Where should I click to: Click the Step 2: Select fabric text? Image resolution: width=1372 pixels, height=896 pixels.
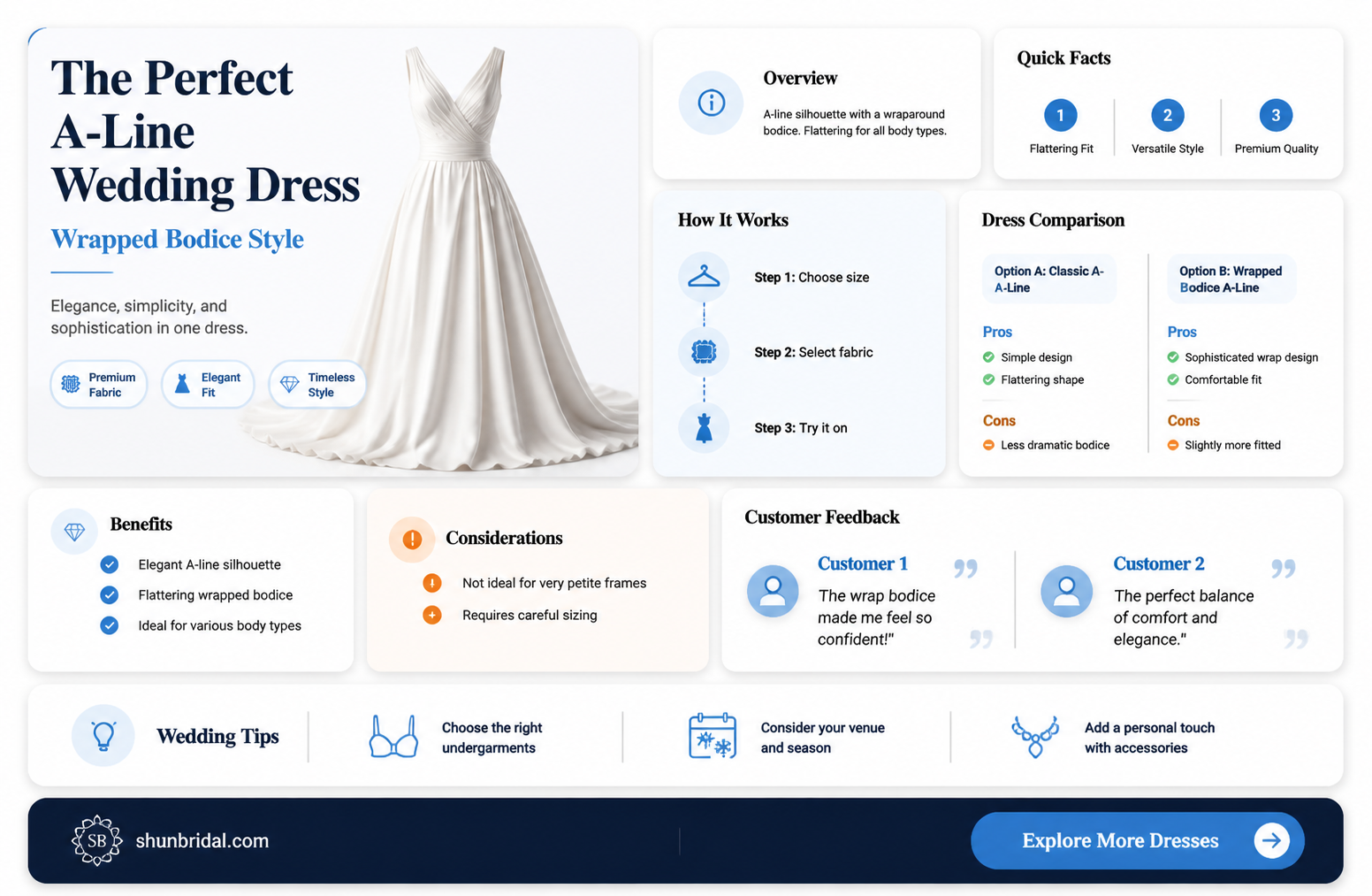point(813,352)
